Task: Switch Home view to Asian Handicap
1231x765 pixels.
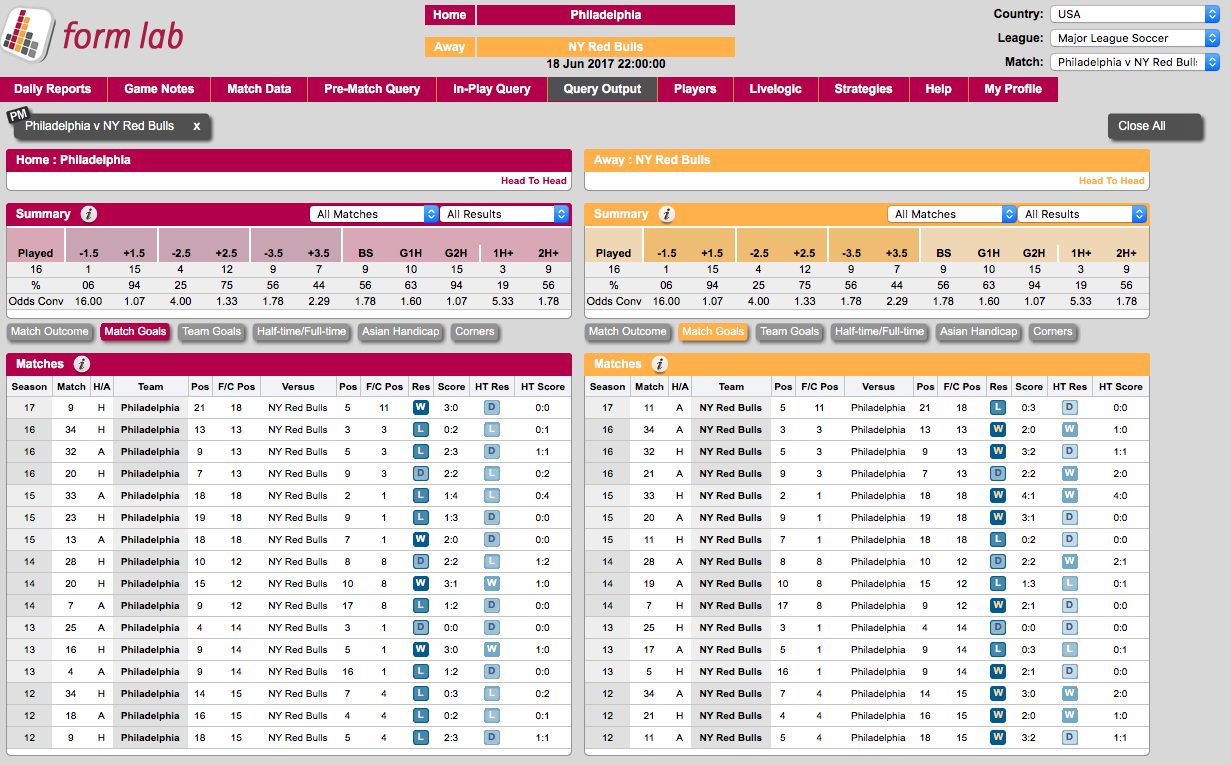Action: (400, 332)
